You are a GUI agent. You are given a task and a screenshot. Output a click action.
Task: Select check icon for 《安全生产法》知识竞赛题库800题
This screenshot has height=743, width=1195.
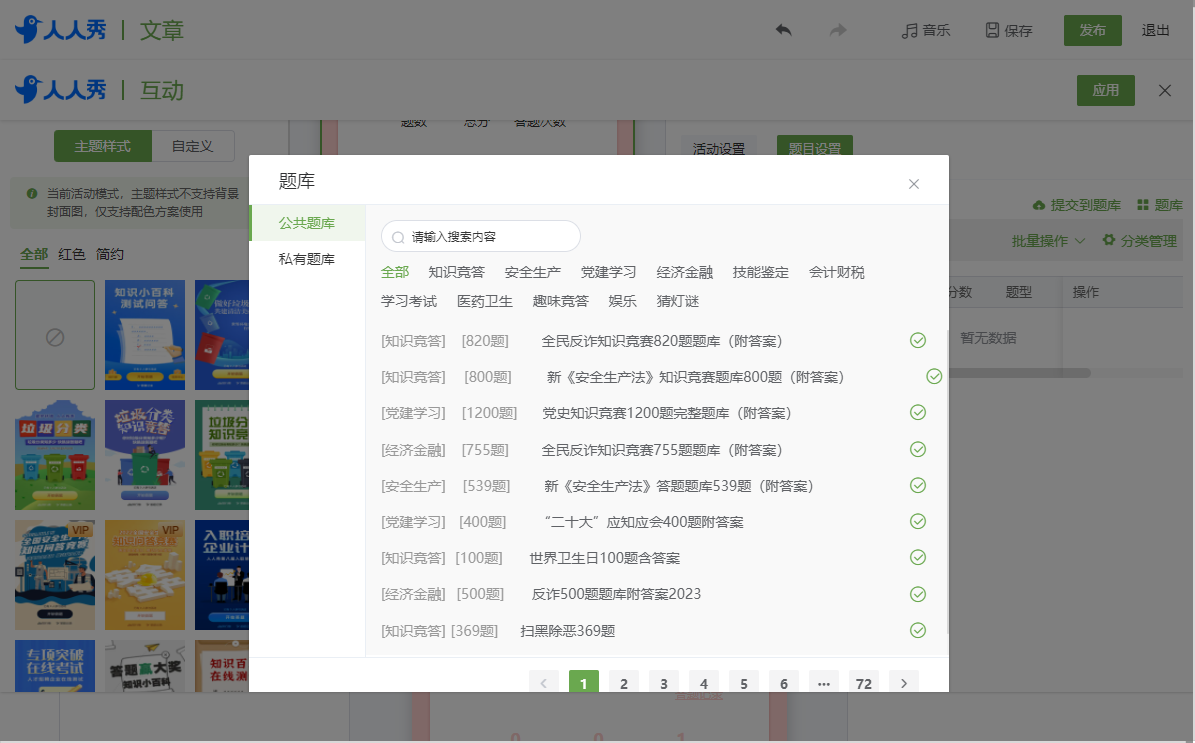[x=934, y=376]
